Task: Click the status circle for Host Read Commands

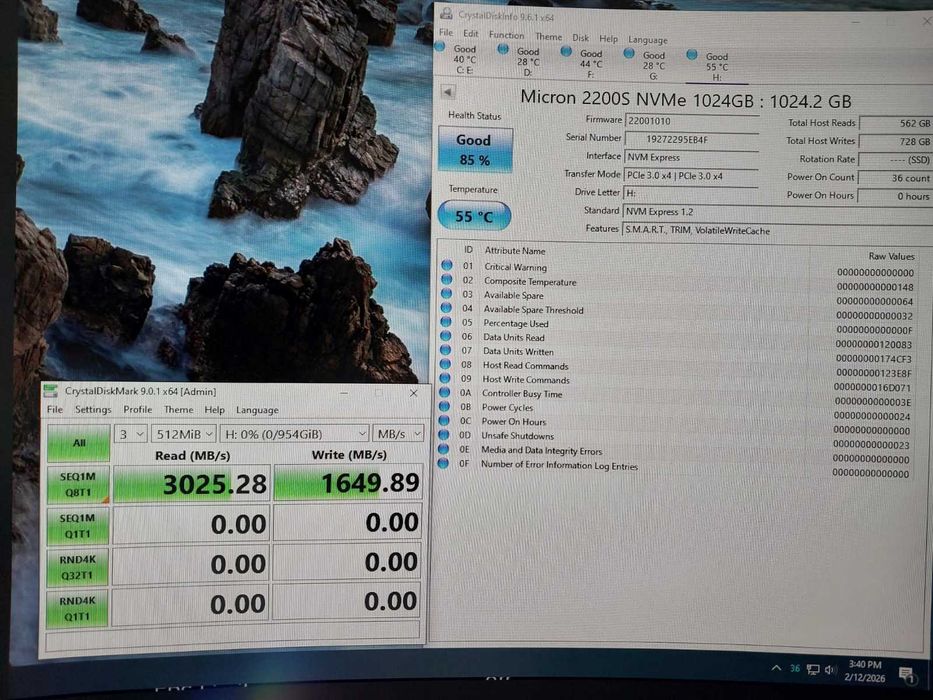Action: (445, 364)
